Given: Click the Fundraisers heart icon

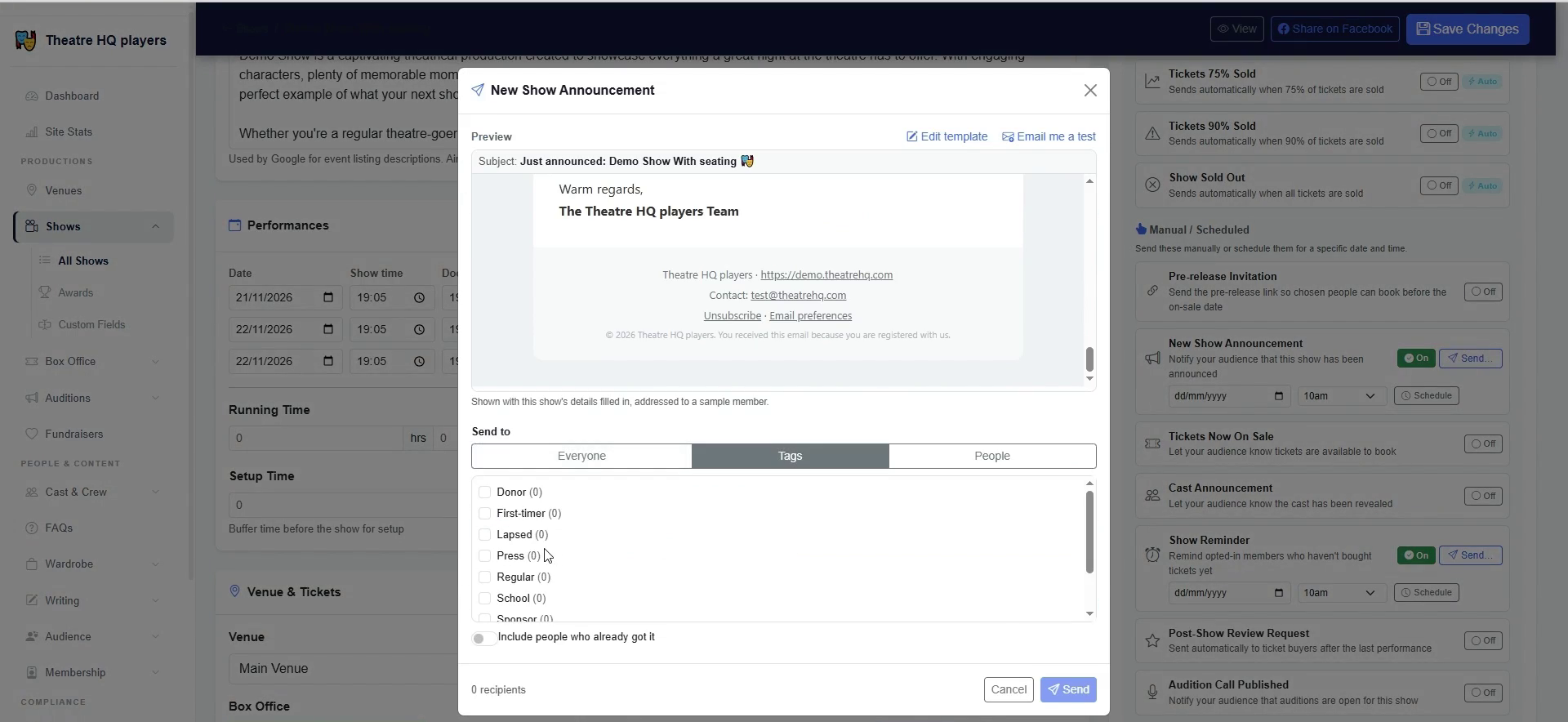Looking at the screenshot, I should click(x=32, y=434).
